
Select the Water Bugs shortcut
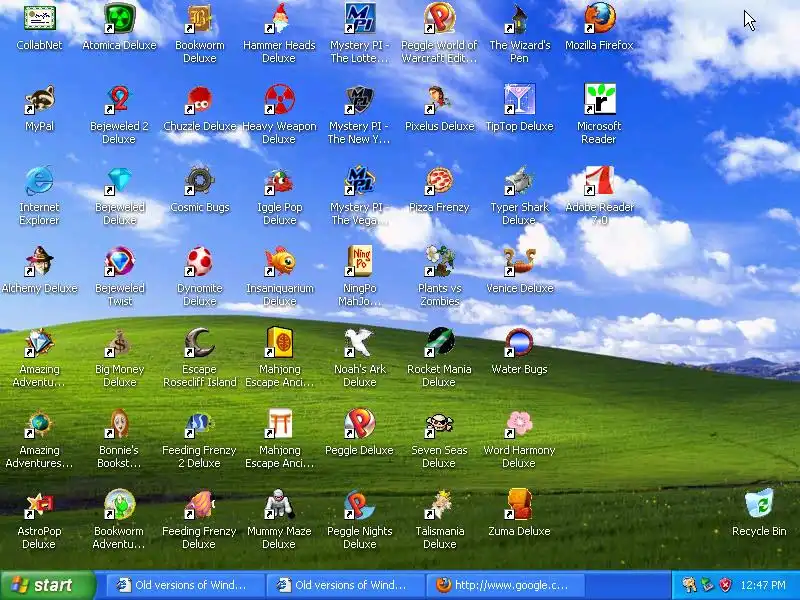[519, 342]
